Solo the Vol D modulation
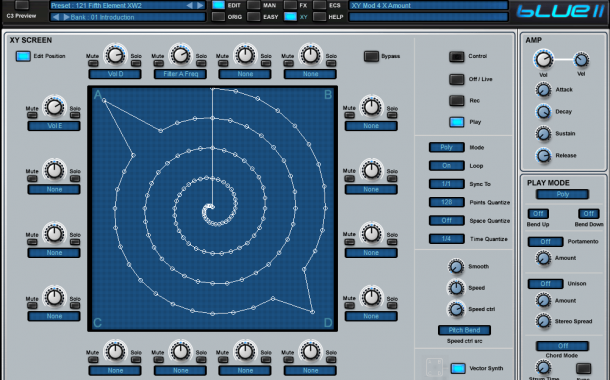The width and height of the screenshot is (610, 380). pos(136,63)
